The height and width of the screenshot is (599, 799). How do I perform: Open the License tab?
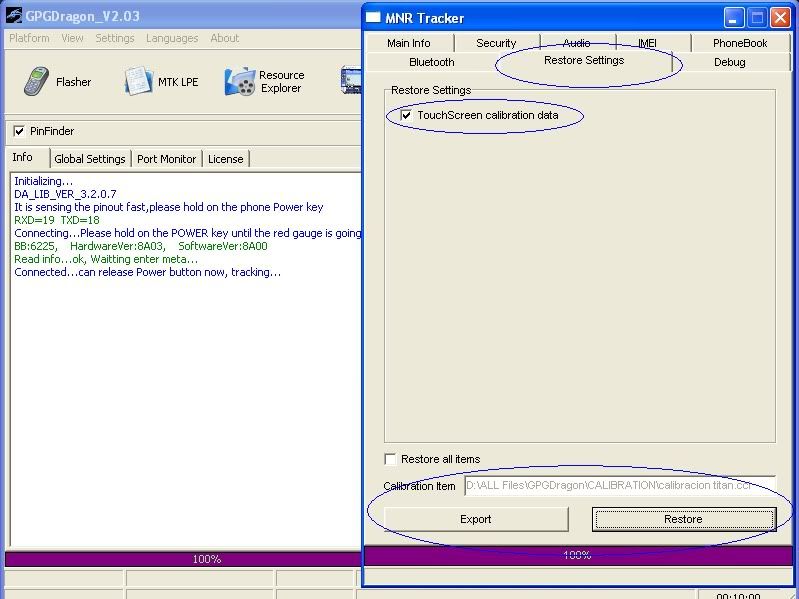226,159
